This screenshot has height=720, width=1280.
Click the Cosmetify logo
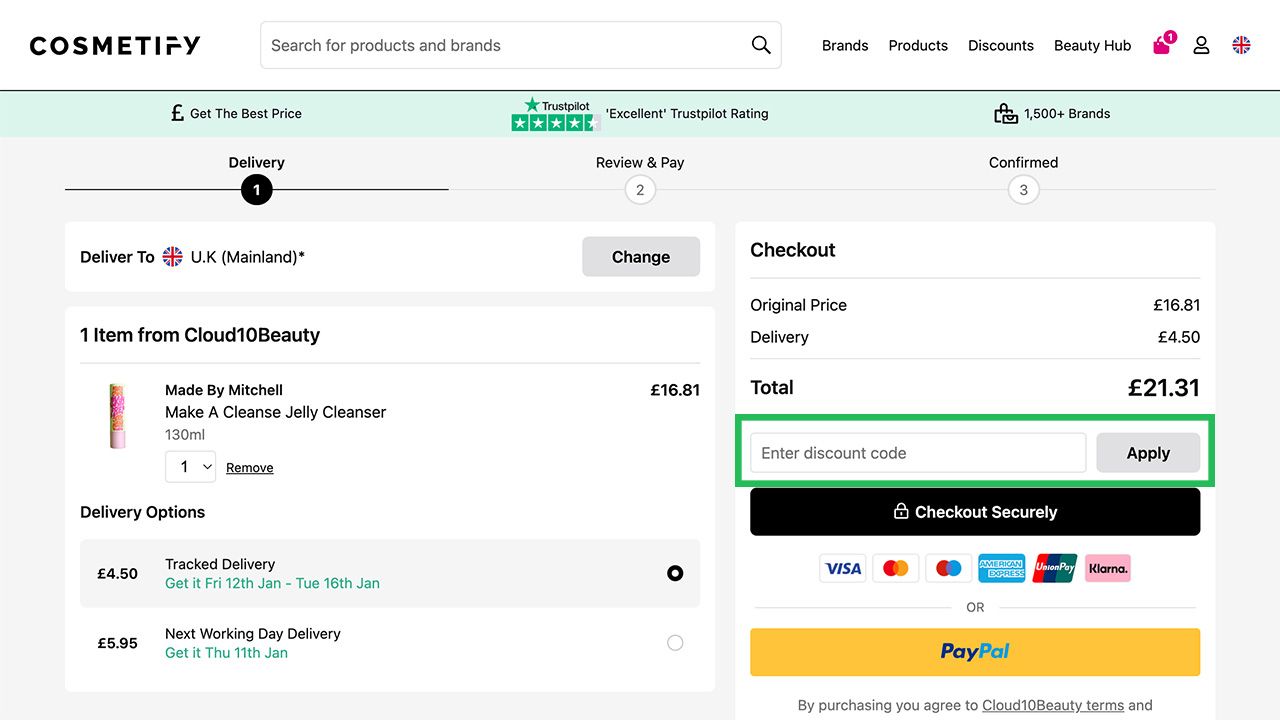pyautogui.click(x=115, y=45)
